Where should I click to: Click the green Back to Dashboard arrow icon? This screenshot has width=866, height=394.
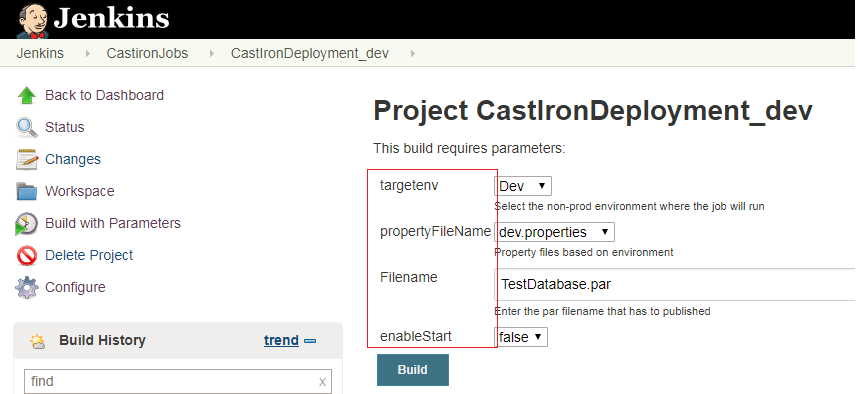[27, 96]
